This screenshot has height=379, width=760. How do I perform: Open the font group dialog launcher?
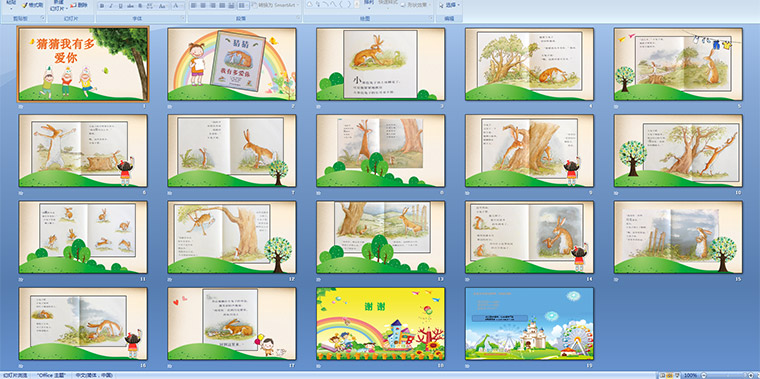tap(183, 18)
